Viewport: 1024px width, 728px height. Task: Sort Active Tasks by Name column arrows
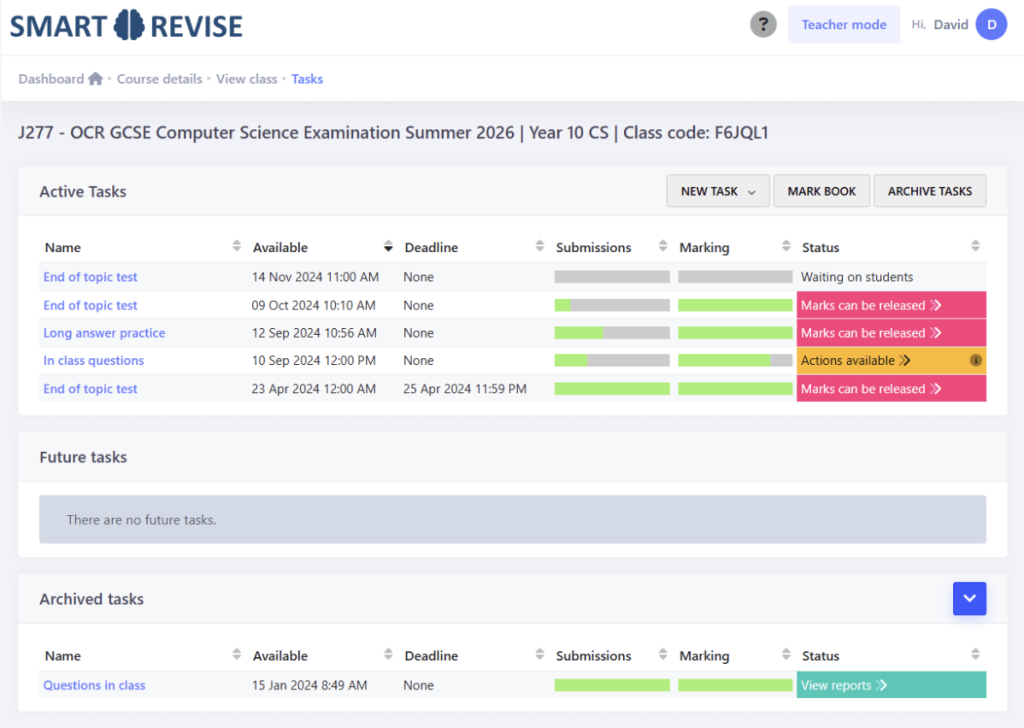pyautogui.click(x=237, y=247)
